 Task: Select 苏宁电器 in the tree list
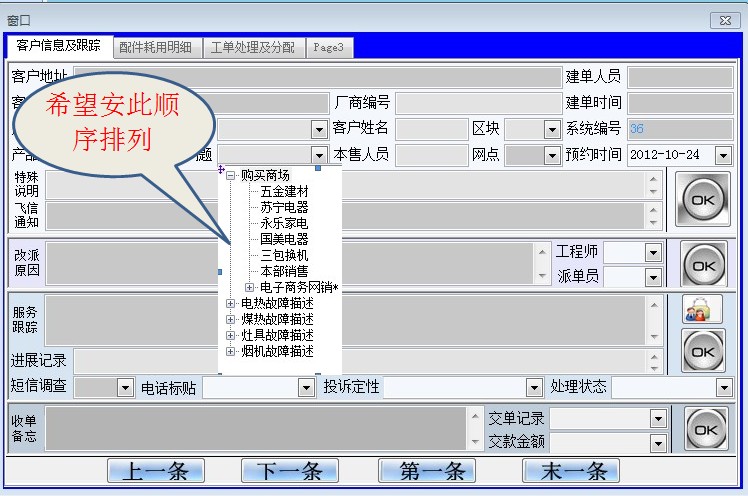tap(284, 208)
